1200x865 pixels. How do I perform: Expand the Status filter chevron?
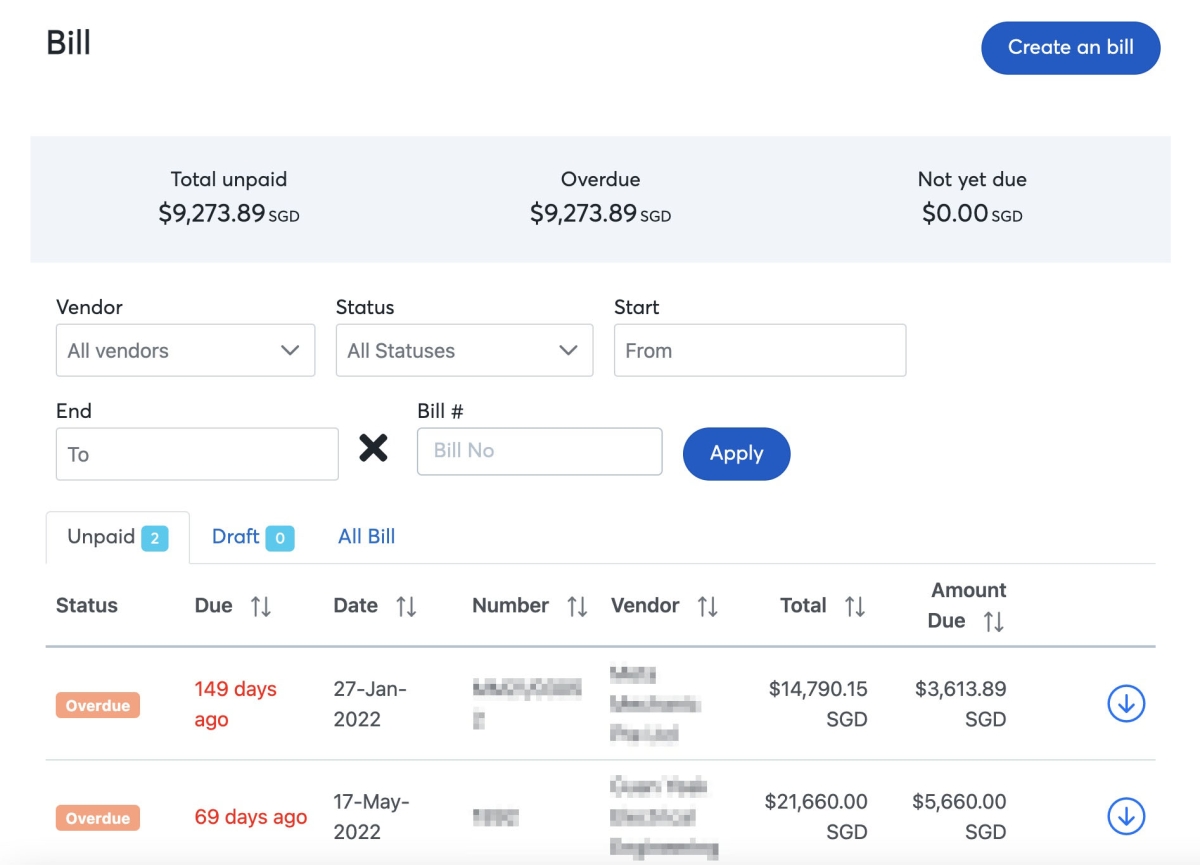coord(569,350)
